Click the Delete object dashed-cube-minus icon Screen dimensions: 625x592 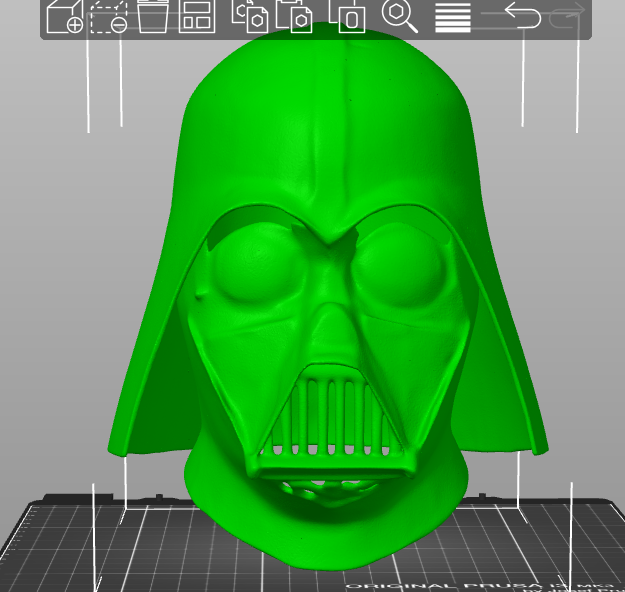point(109,16)
